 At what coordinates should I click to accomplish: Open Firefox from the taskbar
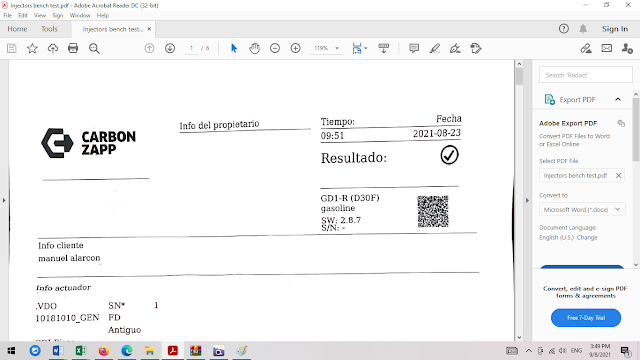point(104,351)
